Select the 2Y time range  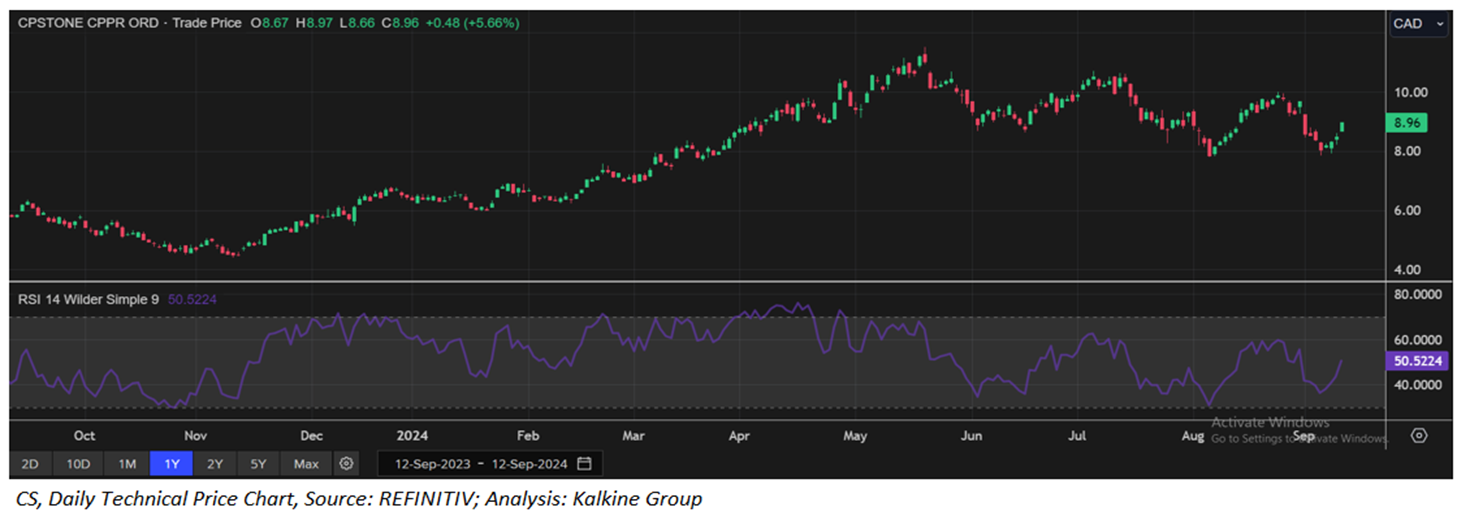215,464
